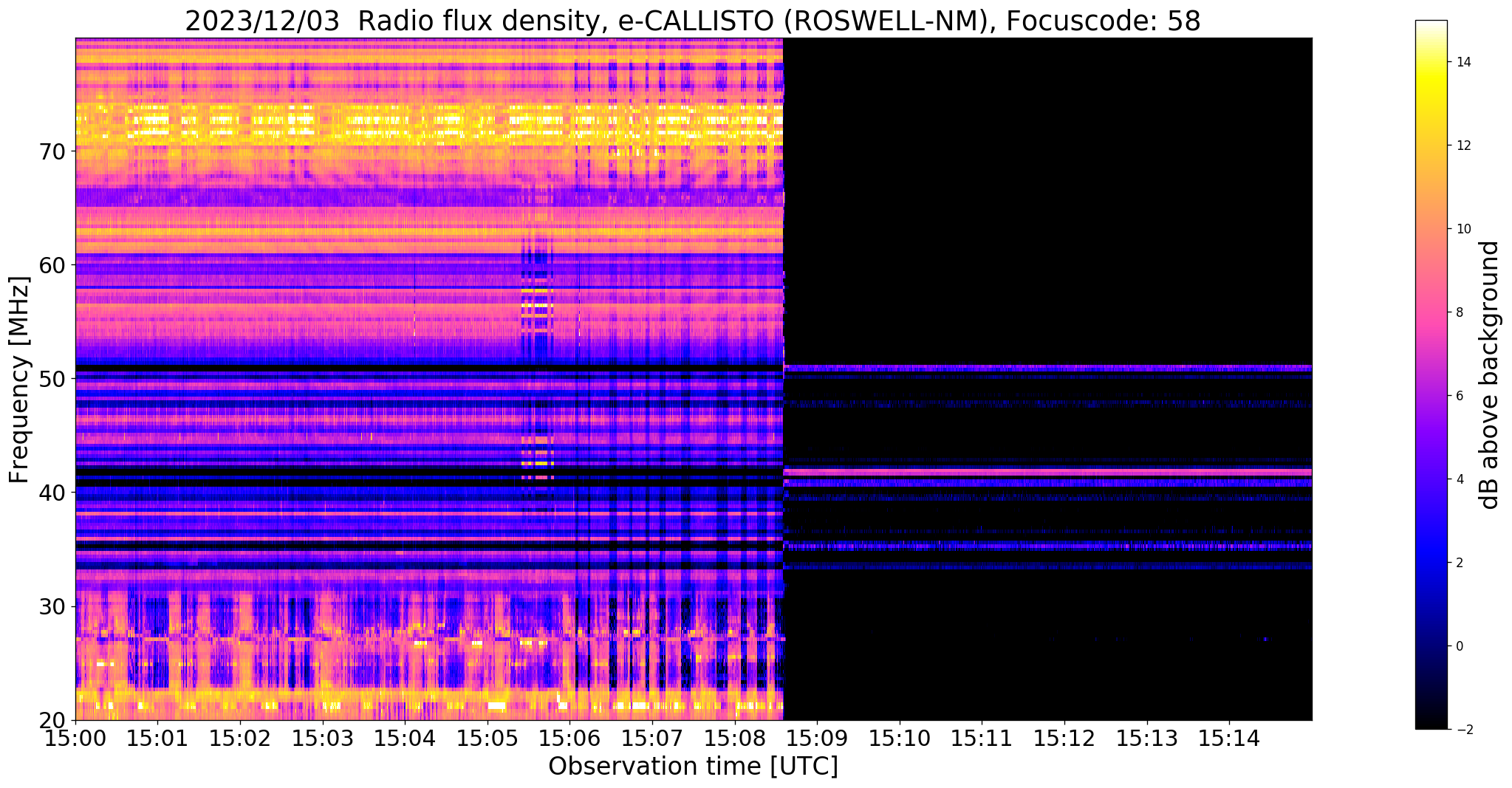Click the colorbar tick value 6

(1460, 396)
